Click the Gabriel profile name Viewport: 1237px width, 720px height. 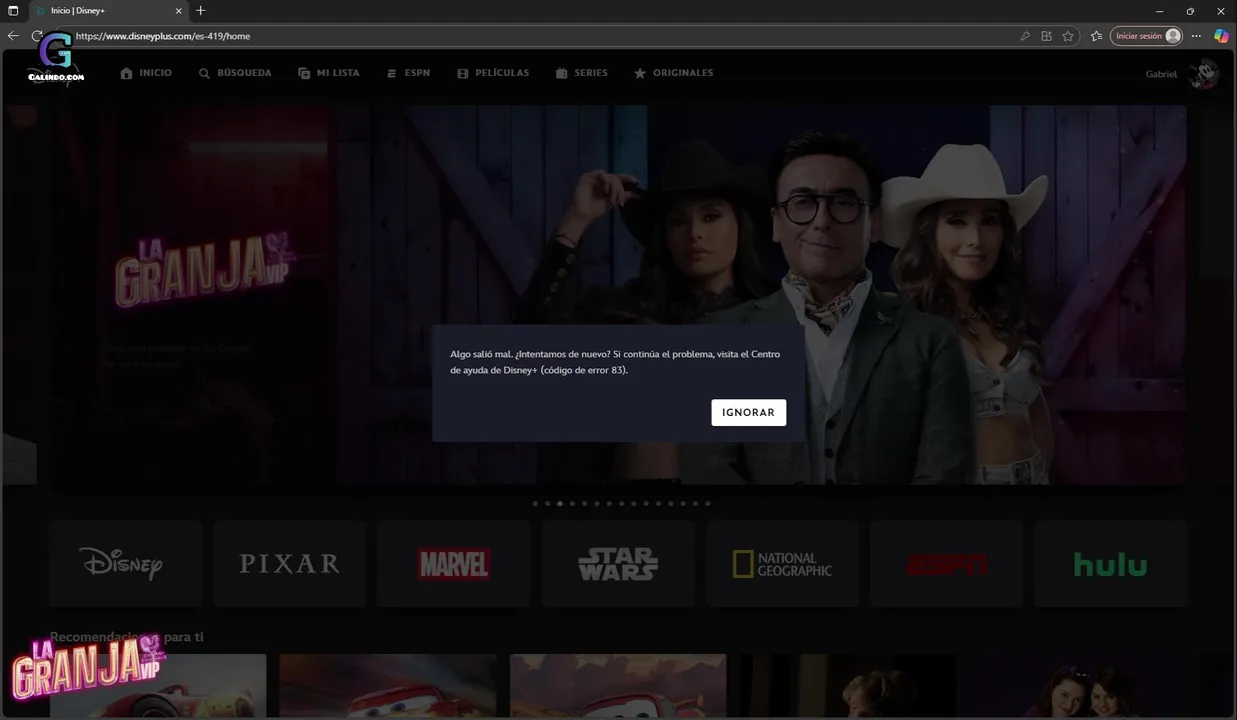pos(1161,74)
